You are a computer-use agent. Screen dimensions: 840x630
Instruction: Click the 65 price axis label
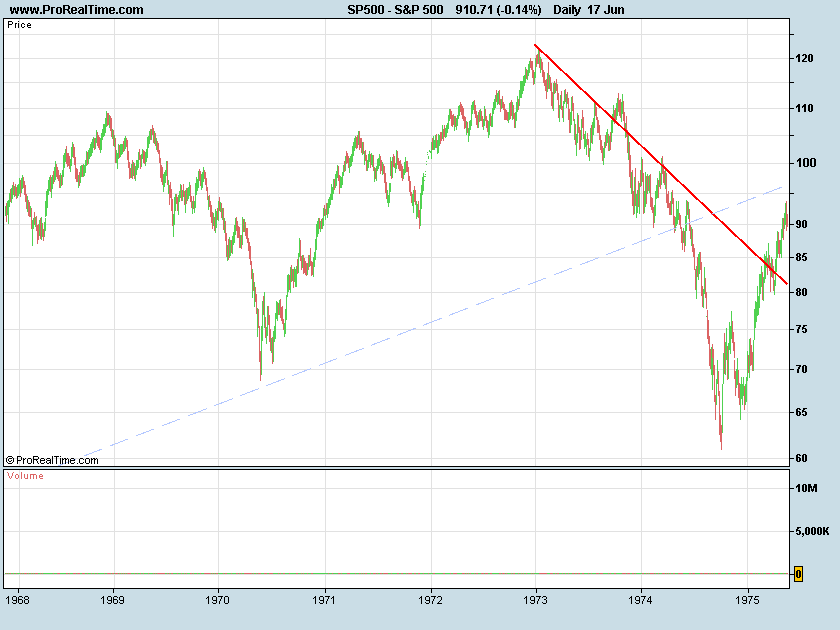tap(801, 412)
